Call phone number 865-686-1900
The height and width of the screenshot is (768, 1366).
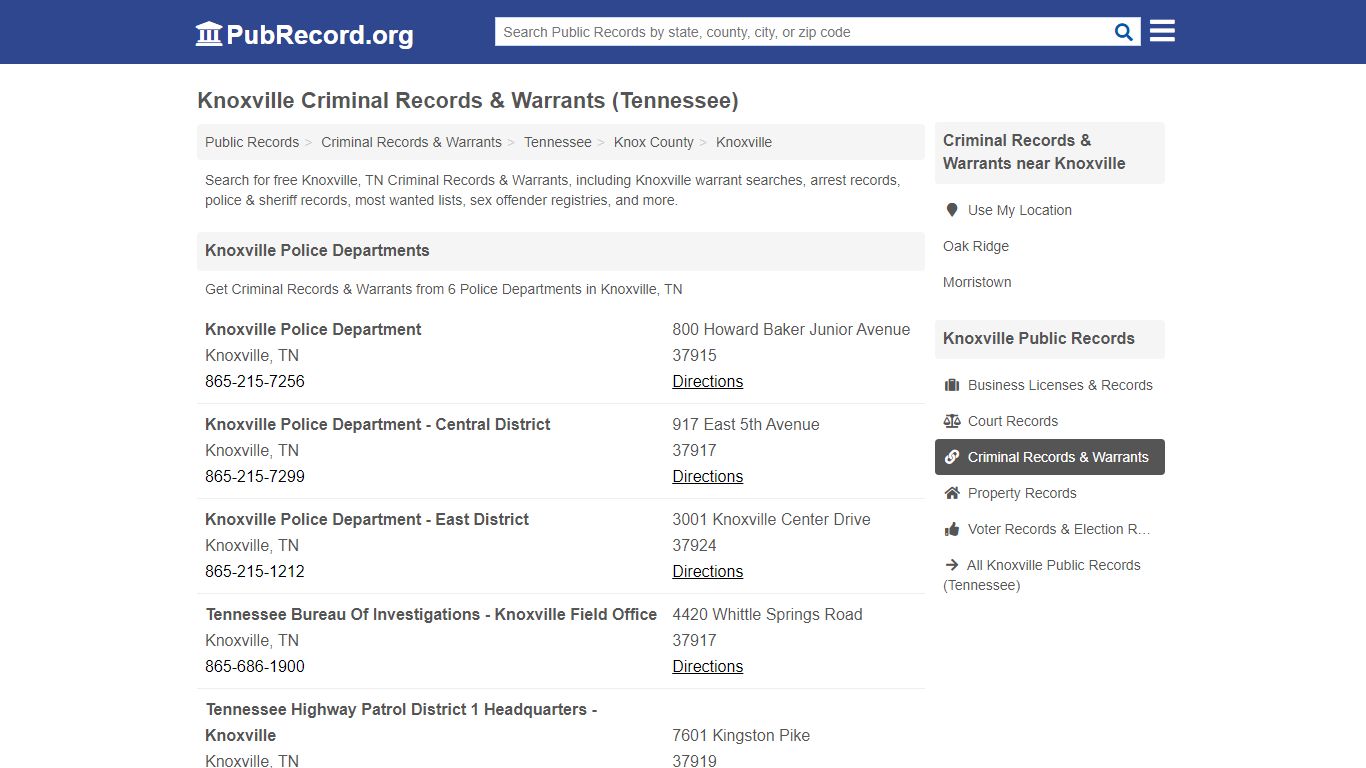coord(255,666)
